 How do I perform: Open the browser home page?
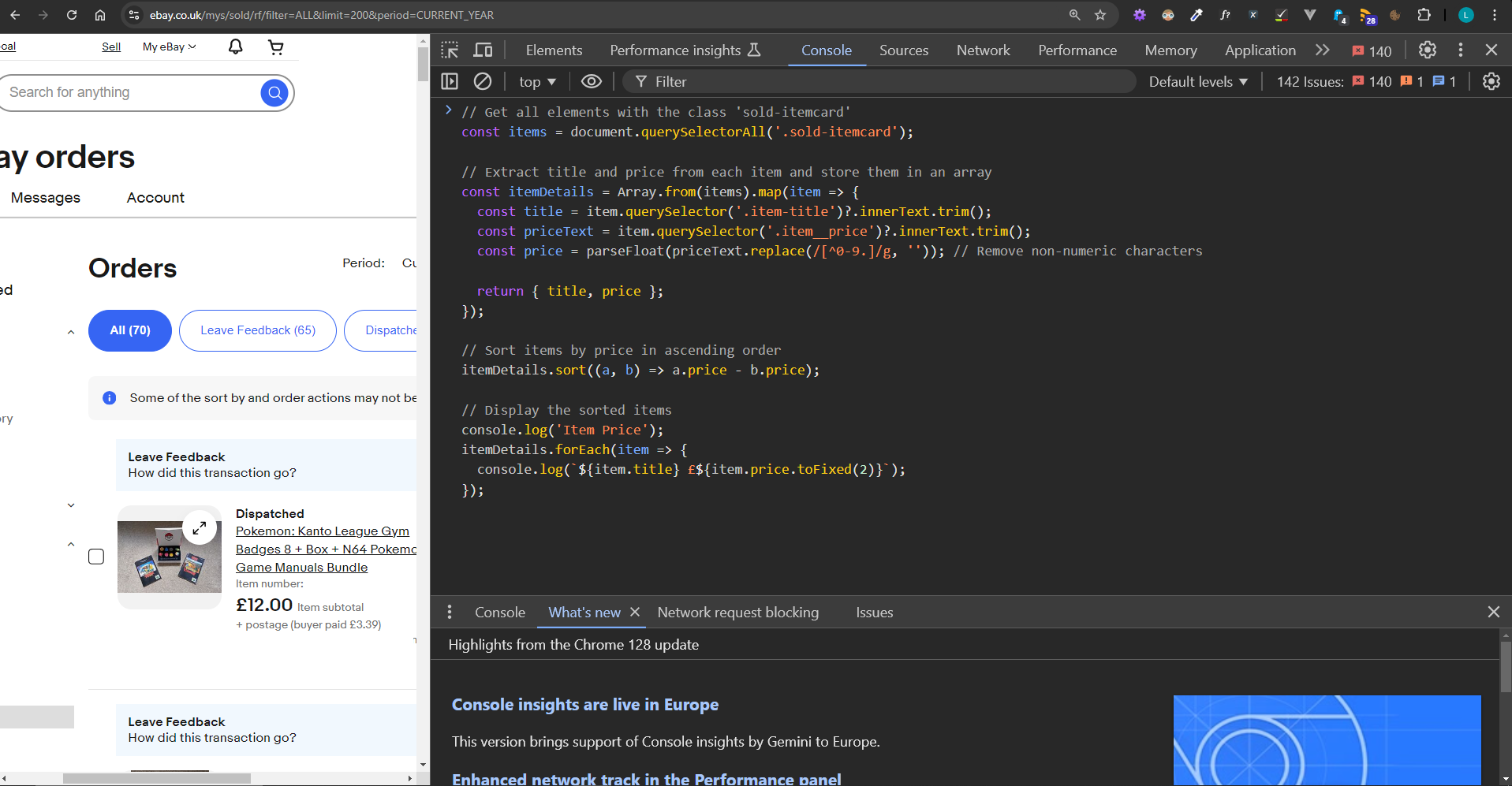[100, 15]
